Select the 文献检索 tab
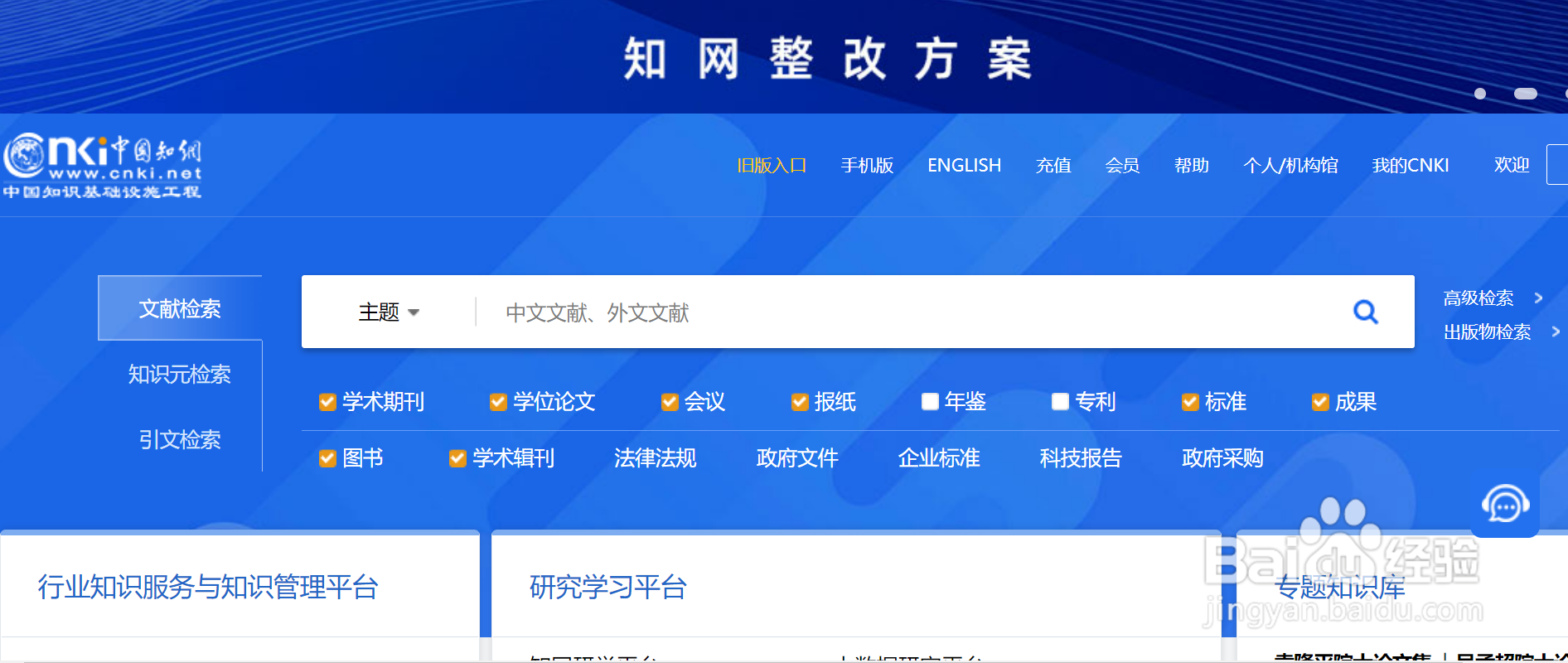1568x663 pixels. [x=180, y=308]
